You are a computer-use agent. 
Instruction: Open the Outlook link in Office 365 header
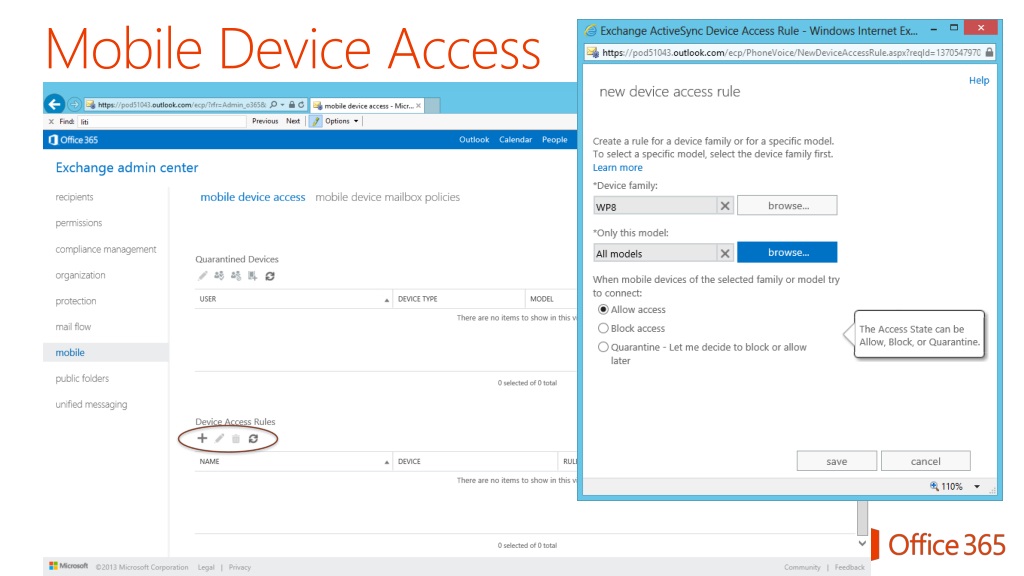(474, 140)
